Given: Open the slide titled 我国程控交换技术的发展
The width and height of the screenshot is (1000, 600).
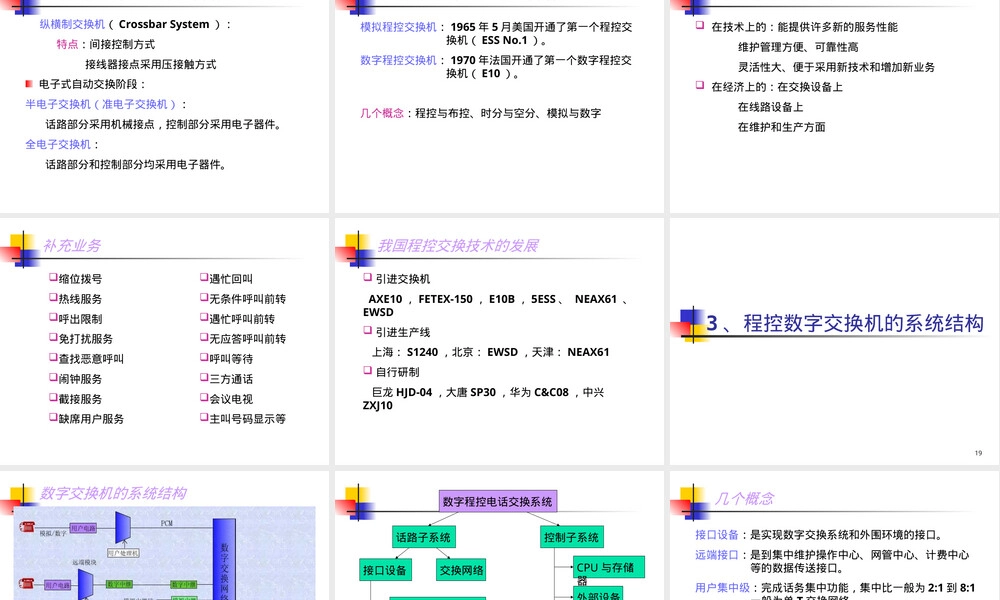Looking at the screenshot, I should click(499, 341).
